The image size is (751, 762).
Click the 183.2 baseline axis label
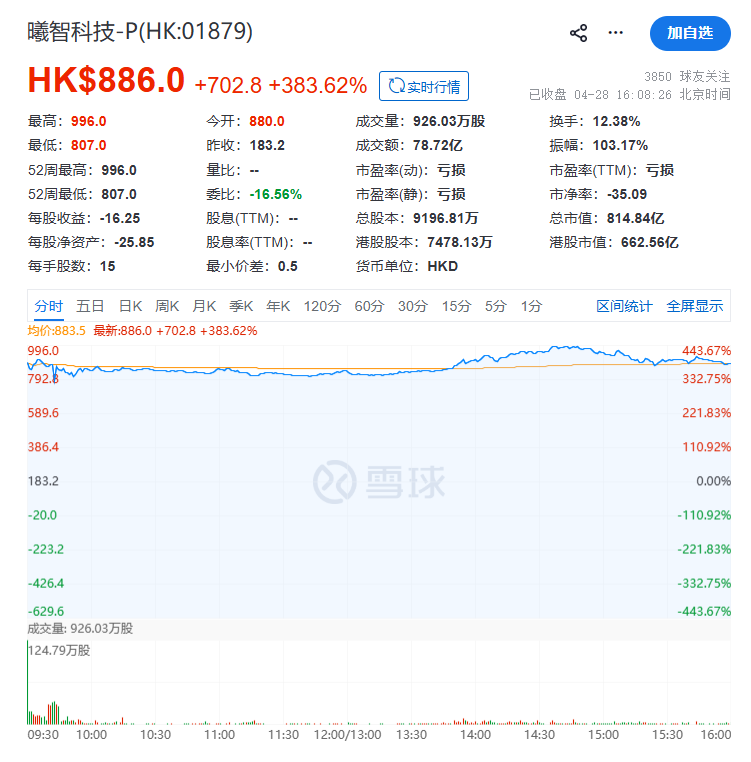43,481
